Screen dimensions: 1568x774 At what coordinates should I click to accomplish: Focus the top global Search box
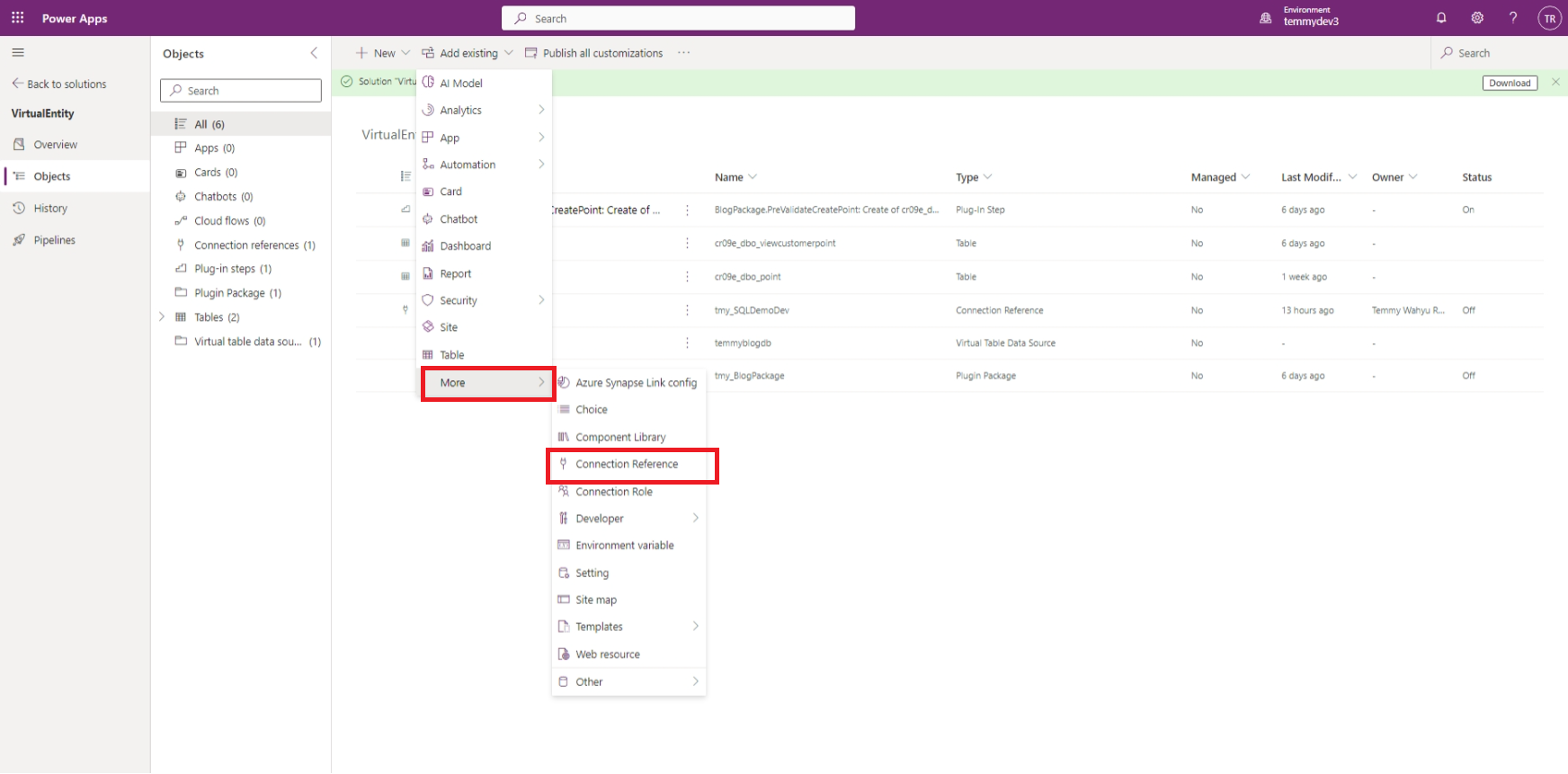coord(678,18)
